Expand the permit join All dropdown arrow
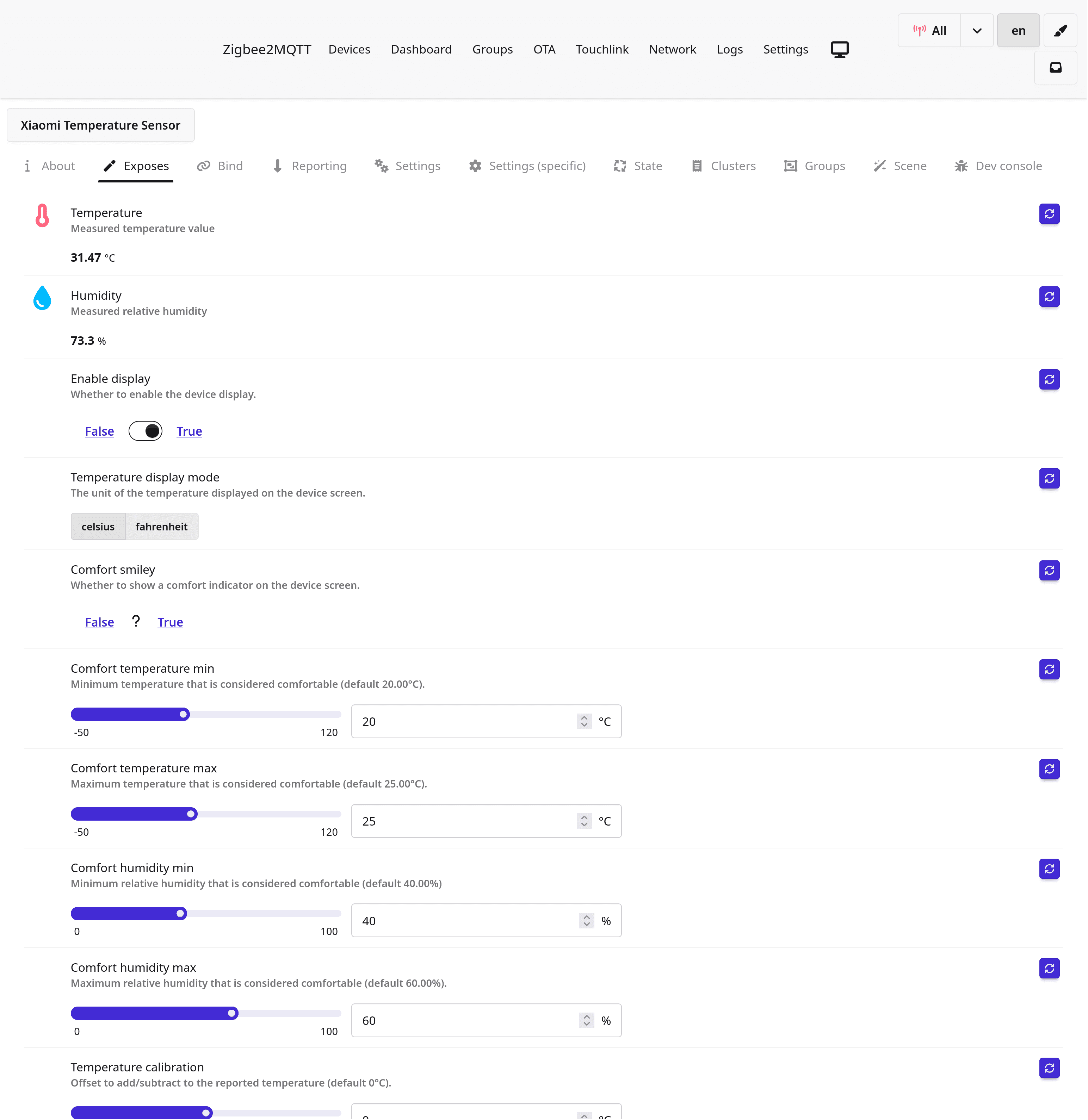 pyautogui.click(x=977, y=30)
